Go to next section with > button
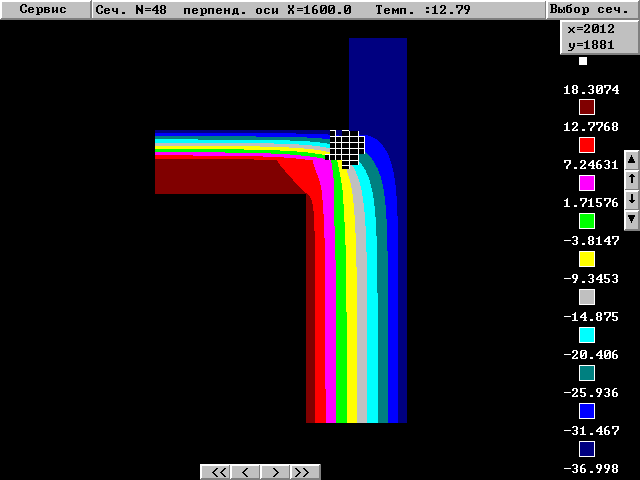 pyautogui.click(x=275, y=472)
